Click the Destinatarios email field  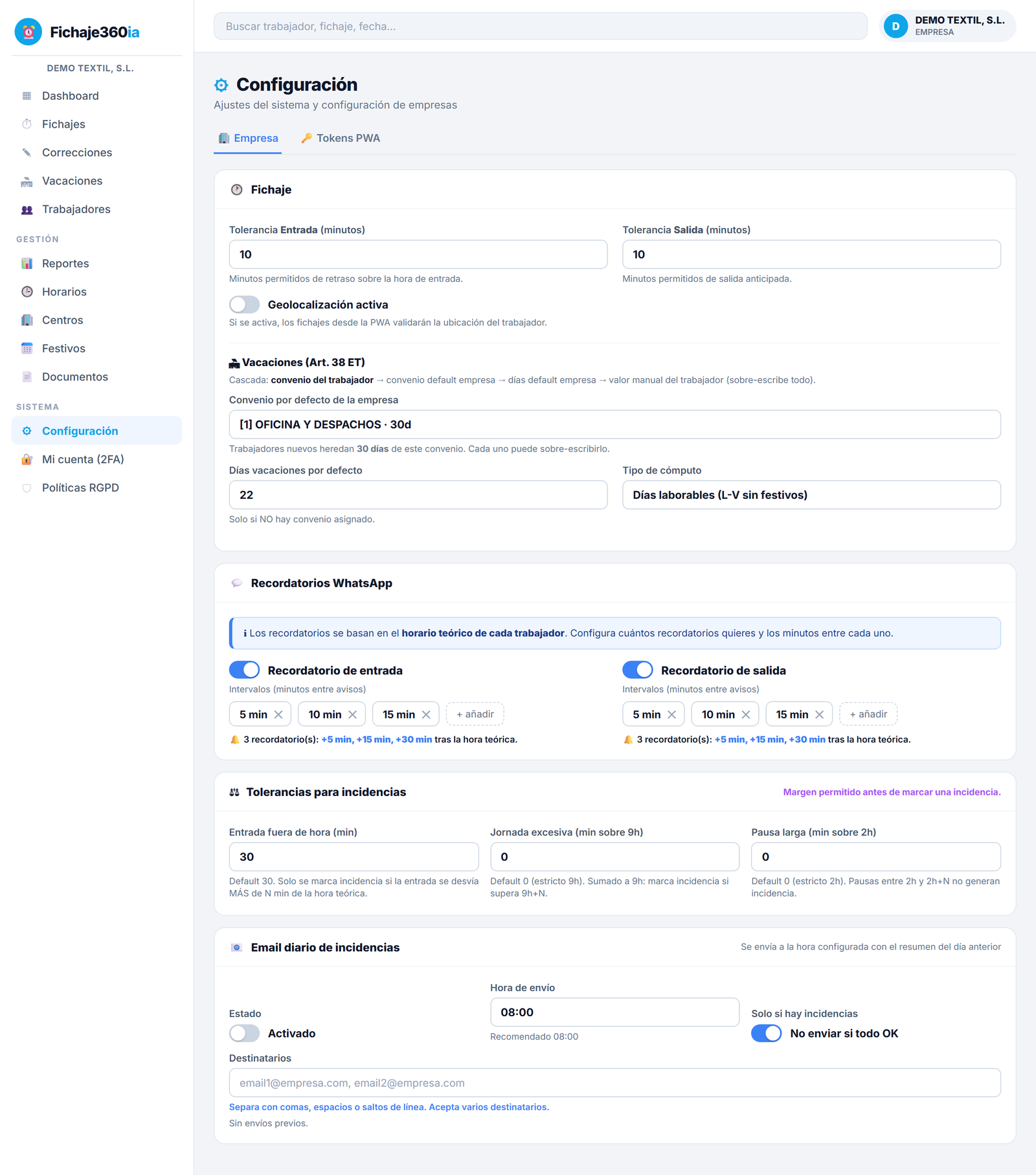pyautogui.click(x=614, y=1083)
